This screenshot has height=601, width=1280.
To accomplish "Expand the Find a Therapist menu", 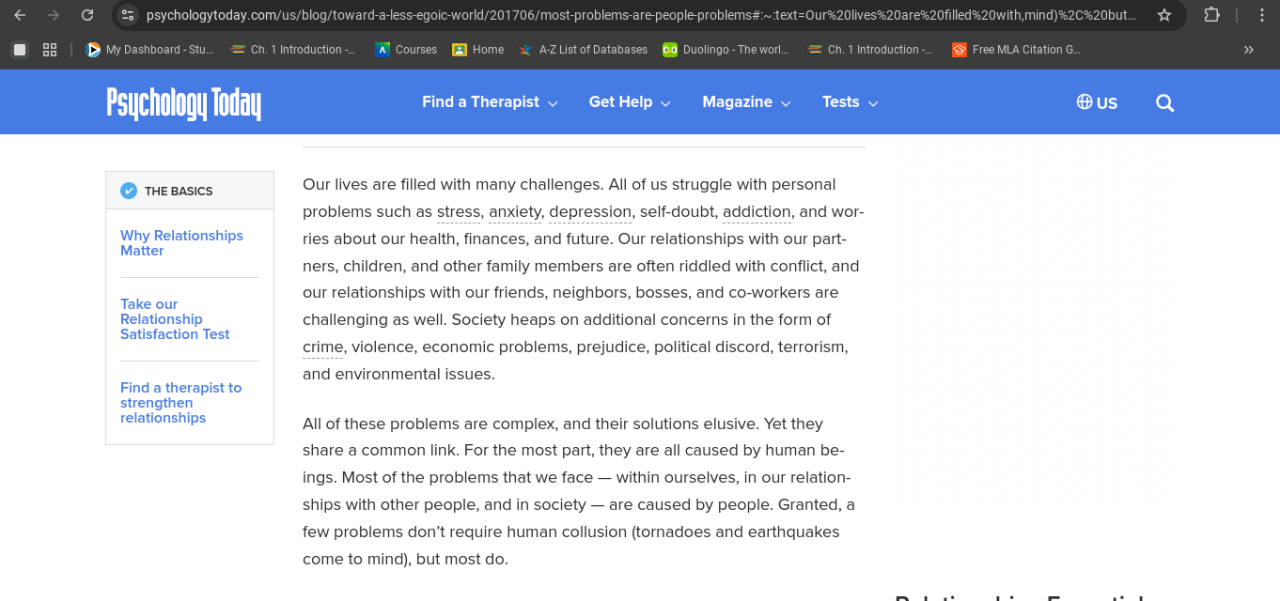I will [489, 102].
